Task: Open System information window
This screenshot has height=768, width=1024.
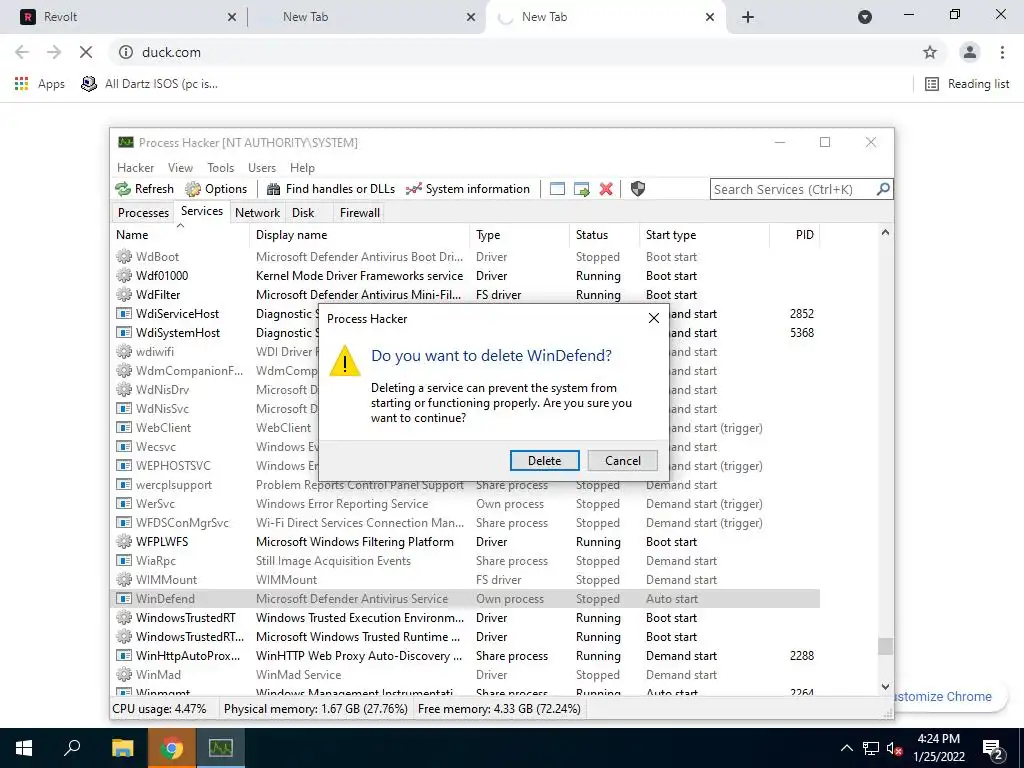Action: tap(468, 189)
